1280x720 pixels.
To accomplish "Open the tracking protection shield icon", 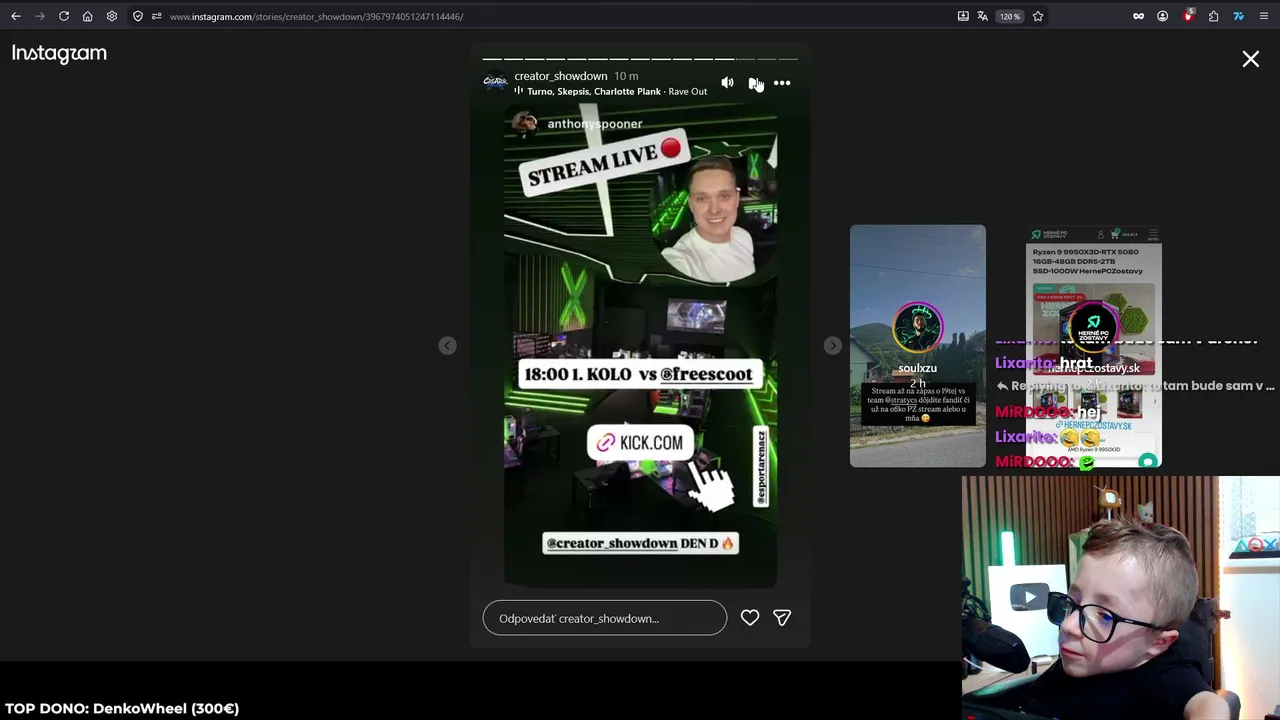I will (x=138, y=16).
